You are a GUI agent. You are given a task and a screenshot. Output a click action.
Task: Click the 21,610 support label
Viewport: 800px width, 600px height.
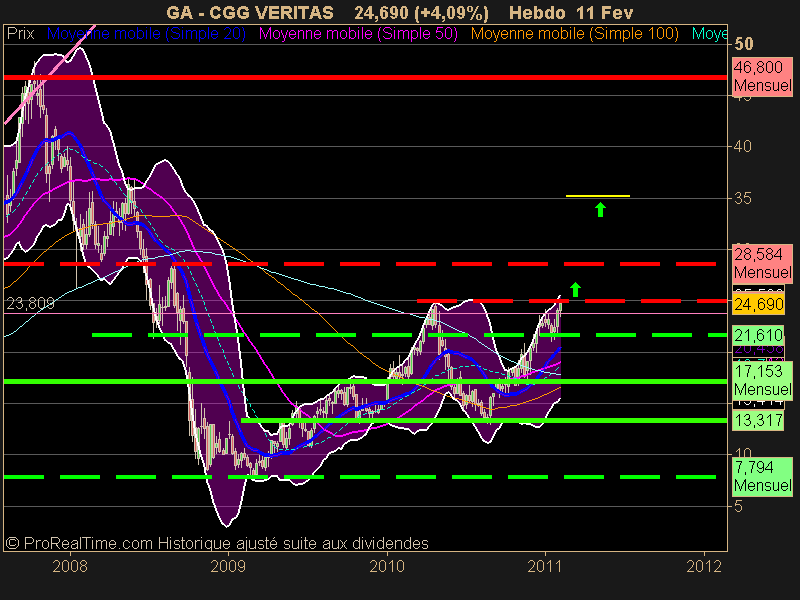[758, 335]
